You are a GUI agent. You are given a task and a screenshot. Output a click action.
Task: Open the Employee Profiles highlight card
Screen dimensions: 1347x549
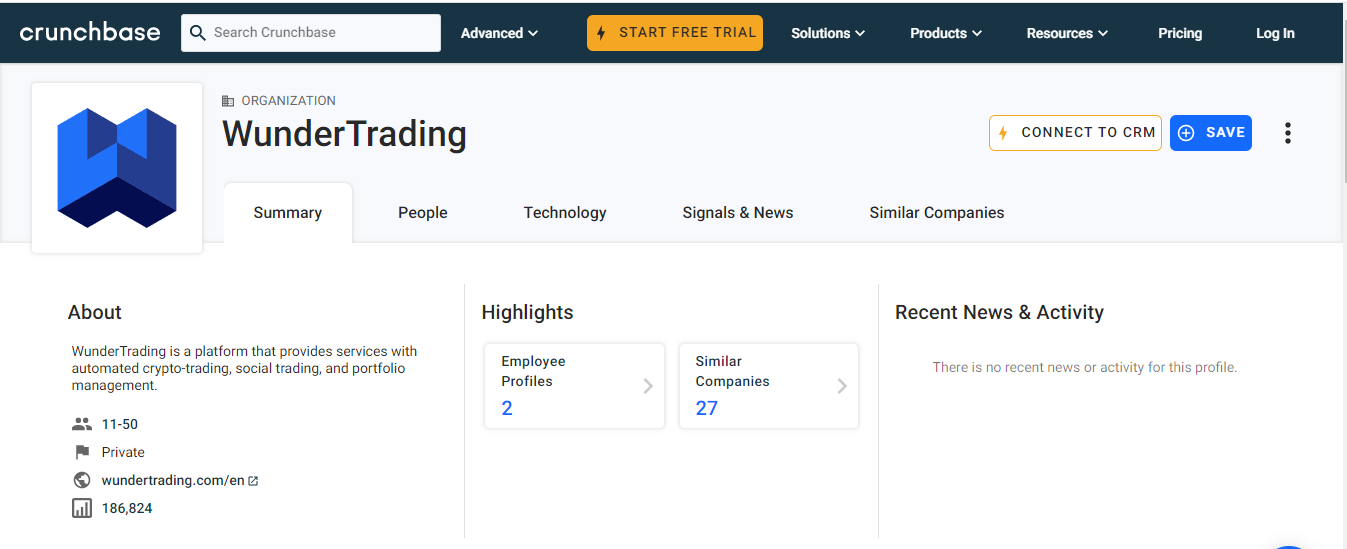click(575, 386)
